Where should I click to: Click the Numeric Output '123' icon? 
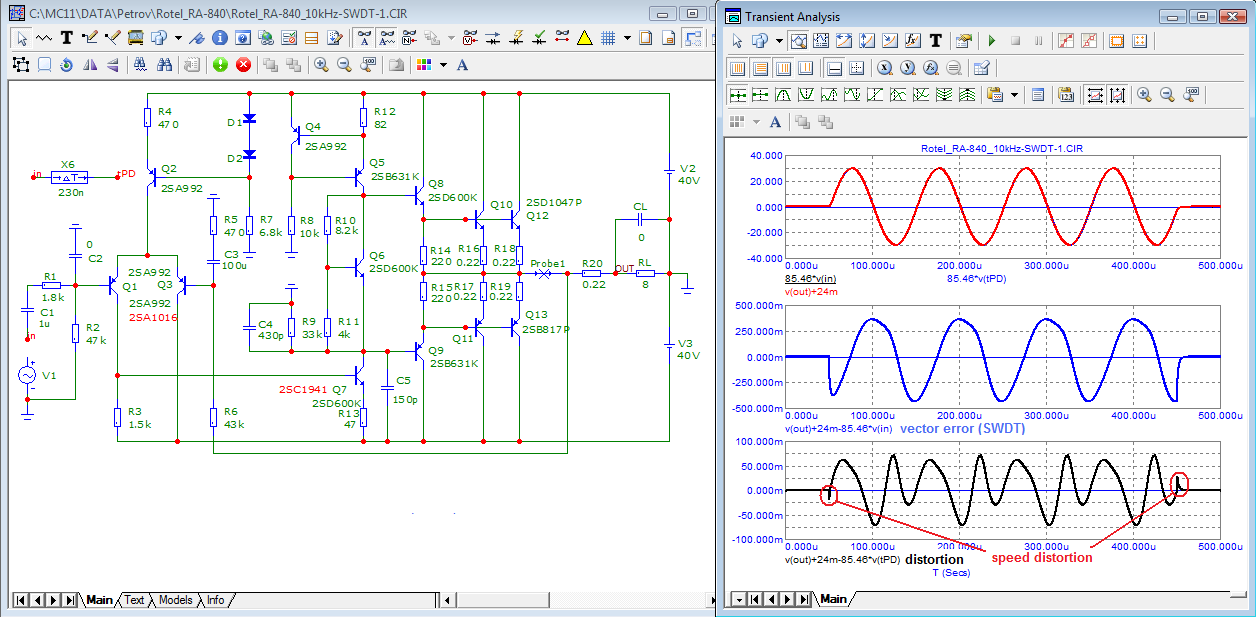1066,95
